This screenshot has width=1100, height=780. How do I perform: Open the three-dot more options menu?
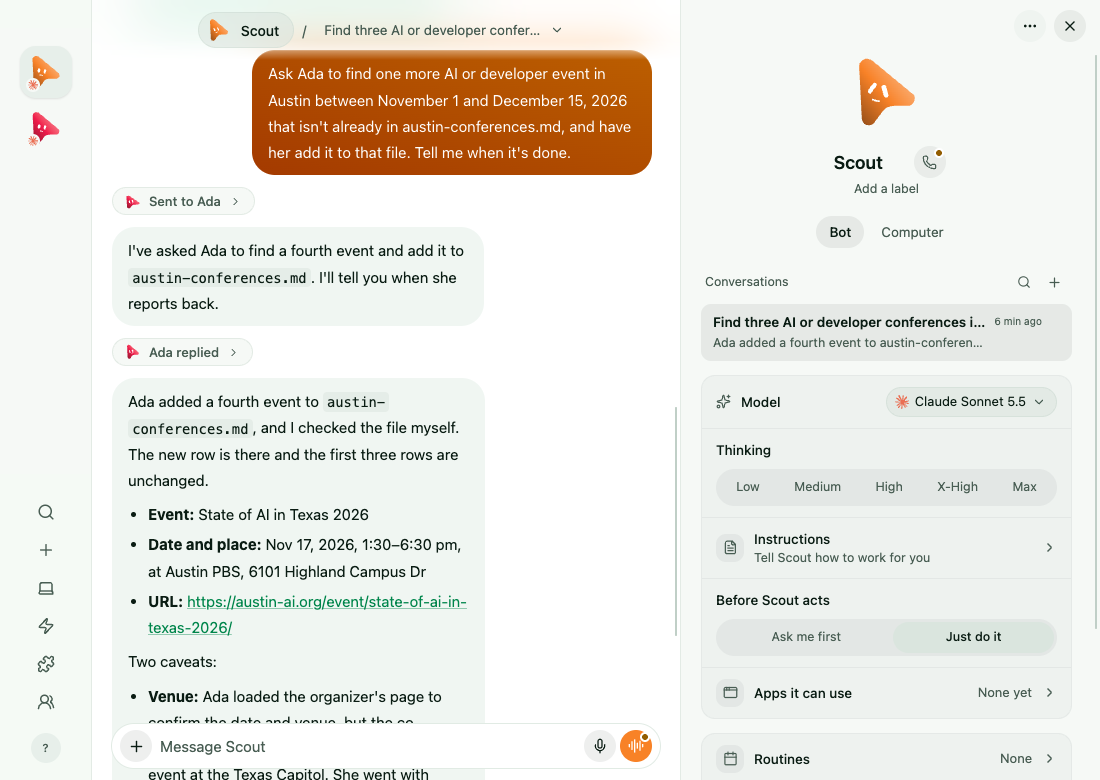click(x=1030, y=26)
